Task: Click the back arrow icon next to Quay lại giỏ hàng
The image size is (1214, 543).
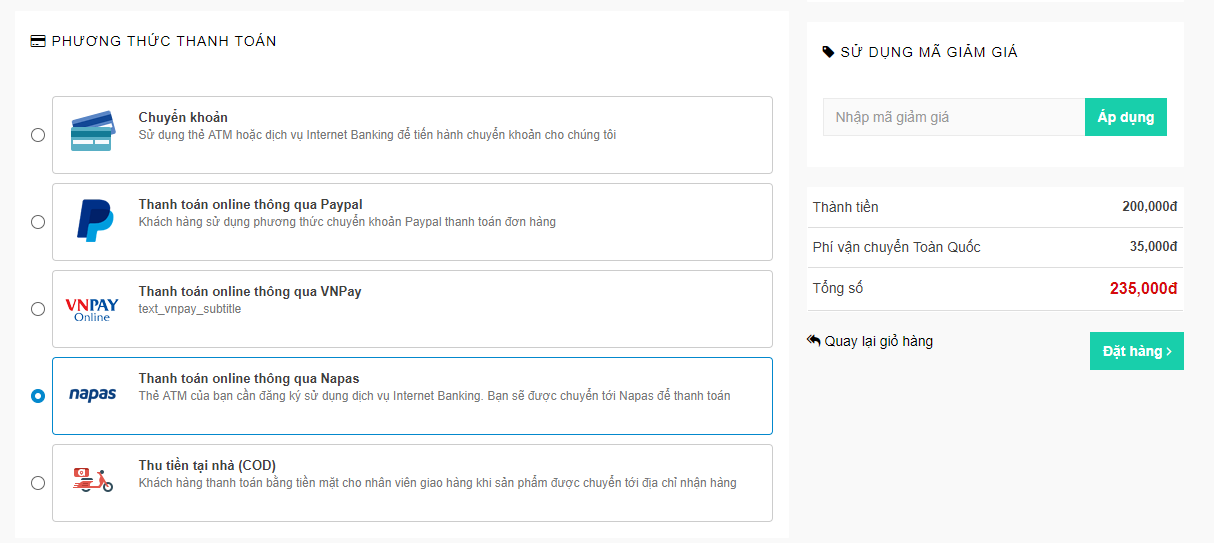Action: click(x=814, y=341)
